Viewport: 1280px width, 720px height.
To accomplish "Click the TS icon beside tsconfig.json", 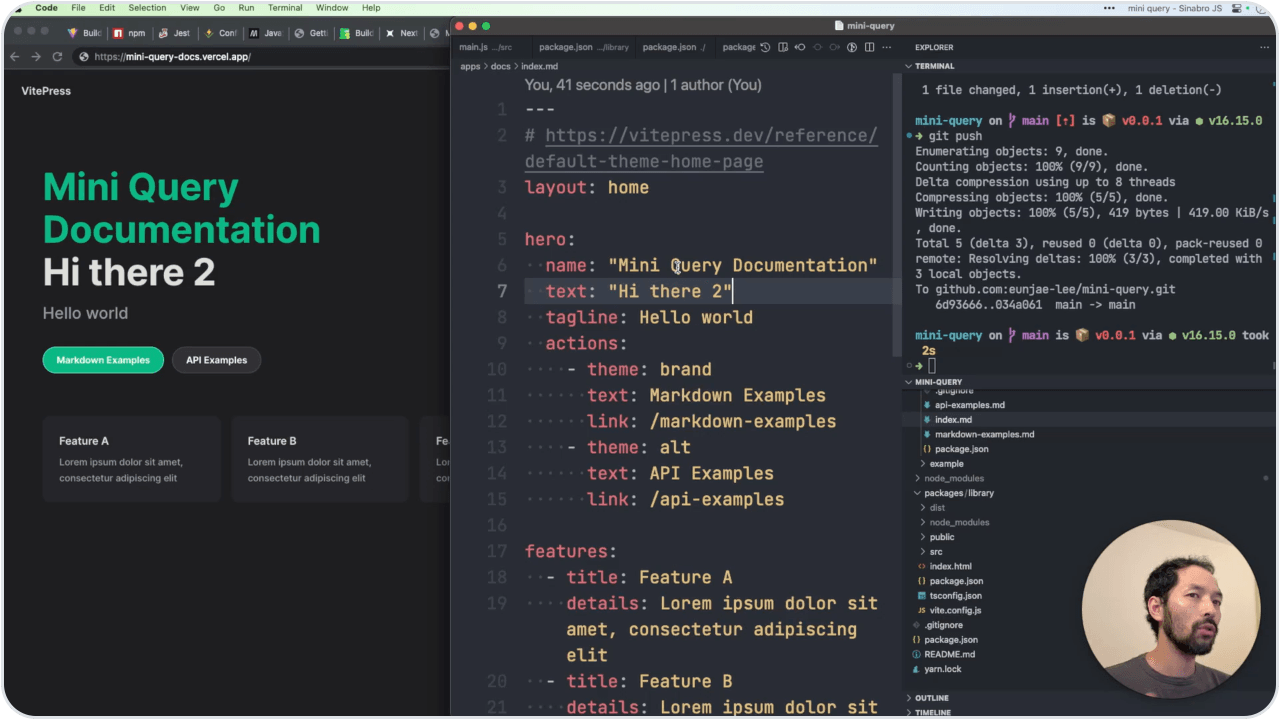I will (x=921, y=596).
